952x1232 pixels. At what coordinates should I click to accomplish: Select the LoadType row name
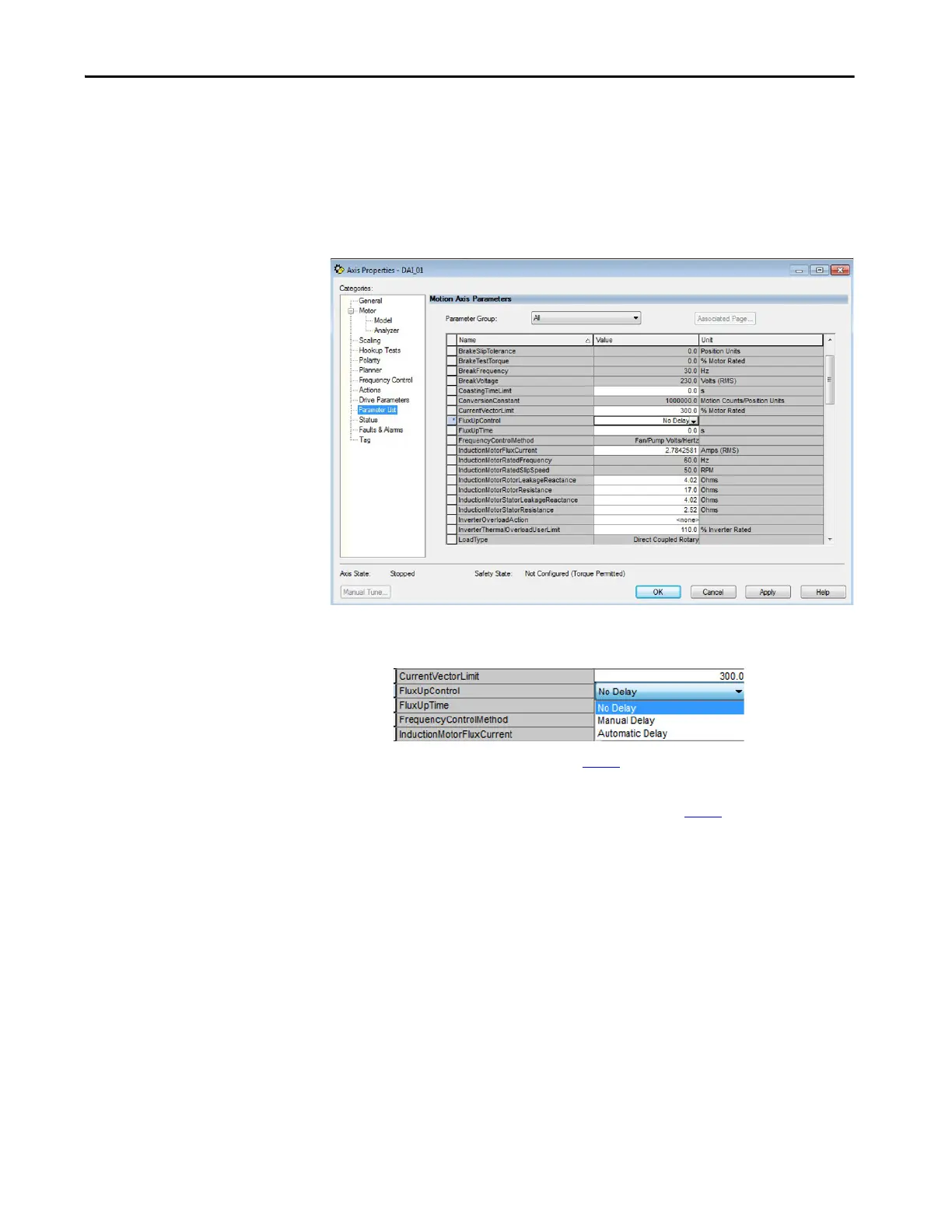(473, 540)
